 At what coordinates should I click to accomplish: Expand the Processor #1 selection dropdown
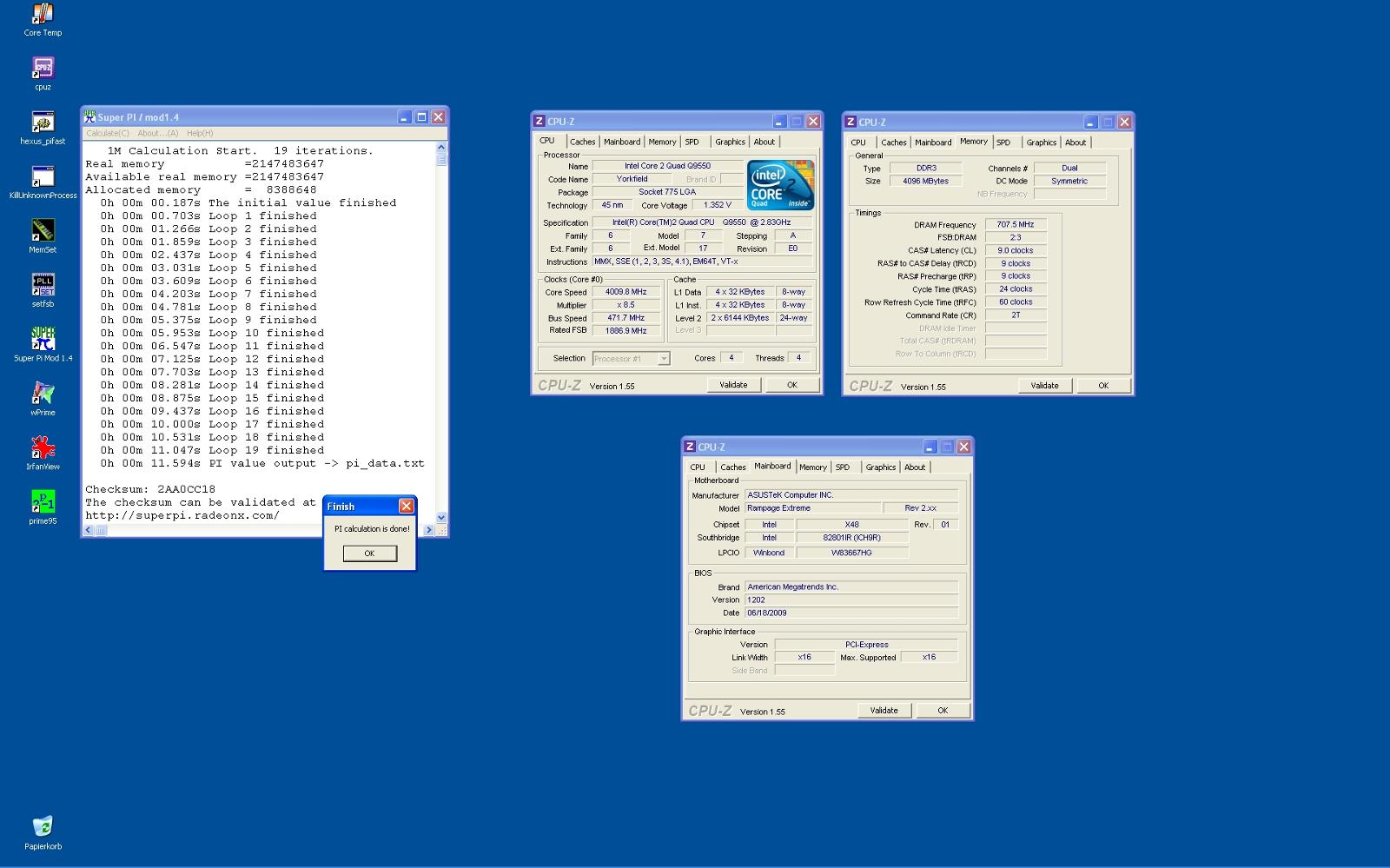click(664, 358)
